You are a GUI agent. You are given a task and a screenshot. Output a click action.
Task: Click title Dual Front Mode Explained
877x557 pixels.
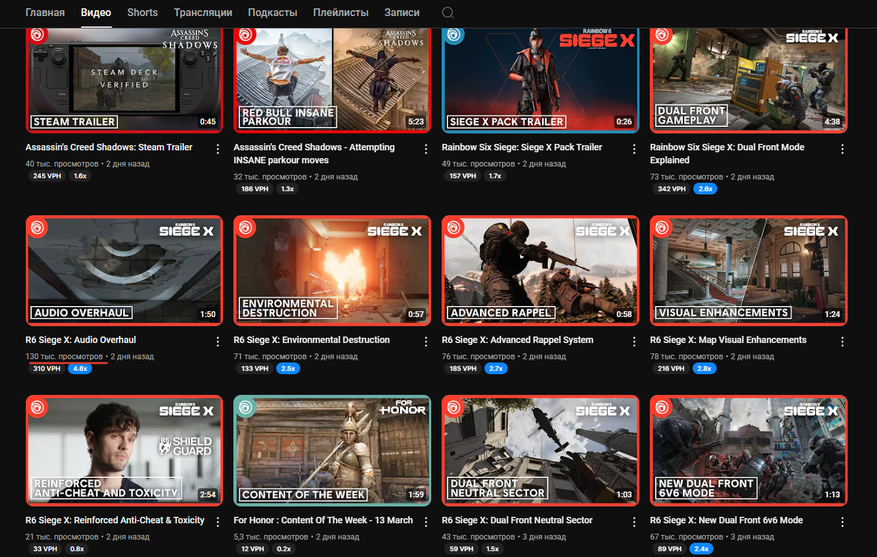[727, 153]
